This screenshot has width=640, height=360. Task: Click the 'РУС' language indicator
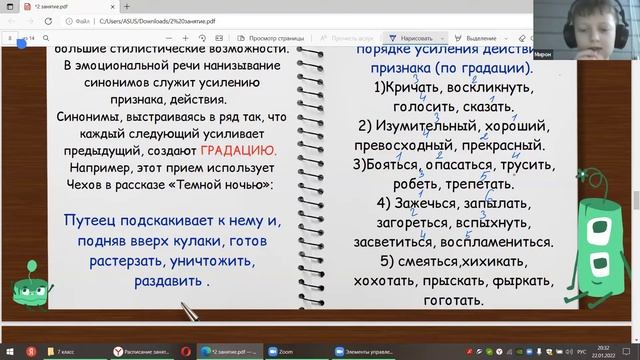pos(582,351)
